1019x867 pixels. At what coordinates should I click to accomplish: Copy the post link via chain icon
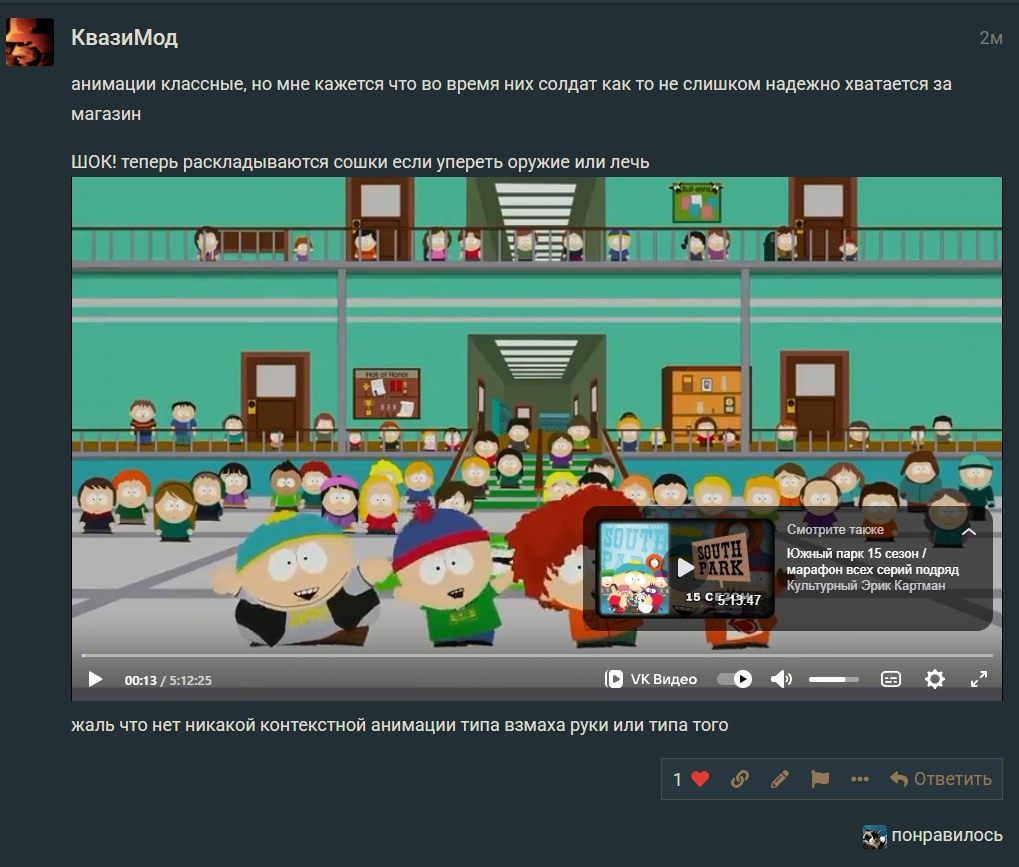(740, 779)
